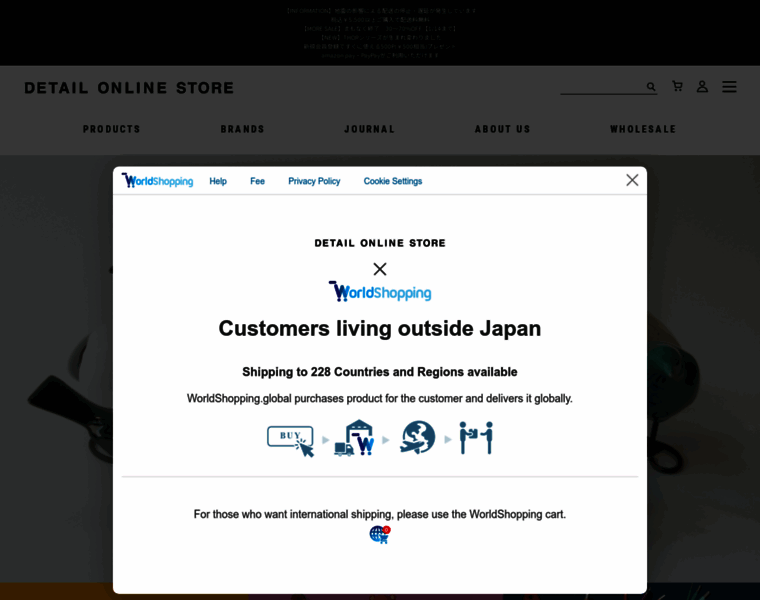This screenshot has height=600, width=760.
Task: Open the BRANDS navigation menu
Action: click(242, 129)
